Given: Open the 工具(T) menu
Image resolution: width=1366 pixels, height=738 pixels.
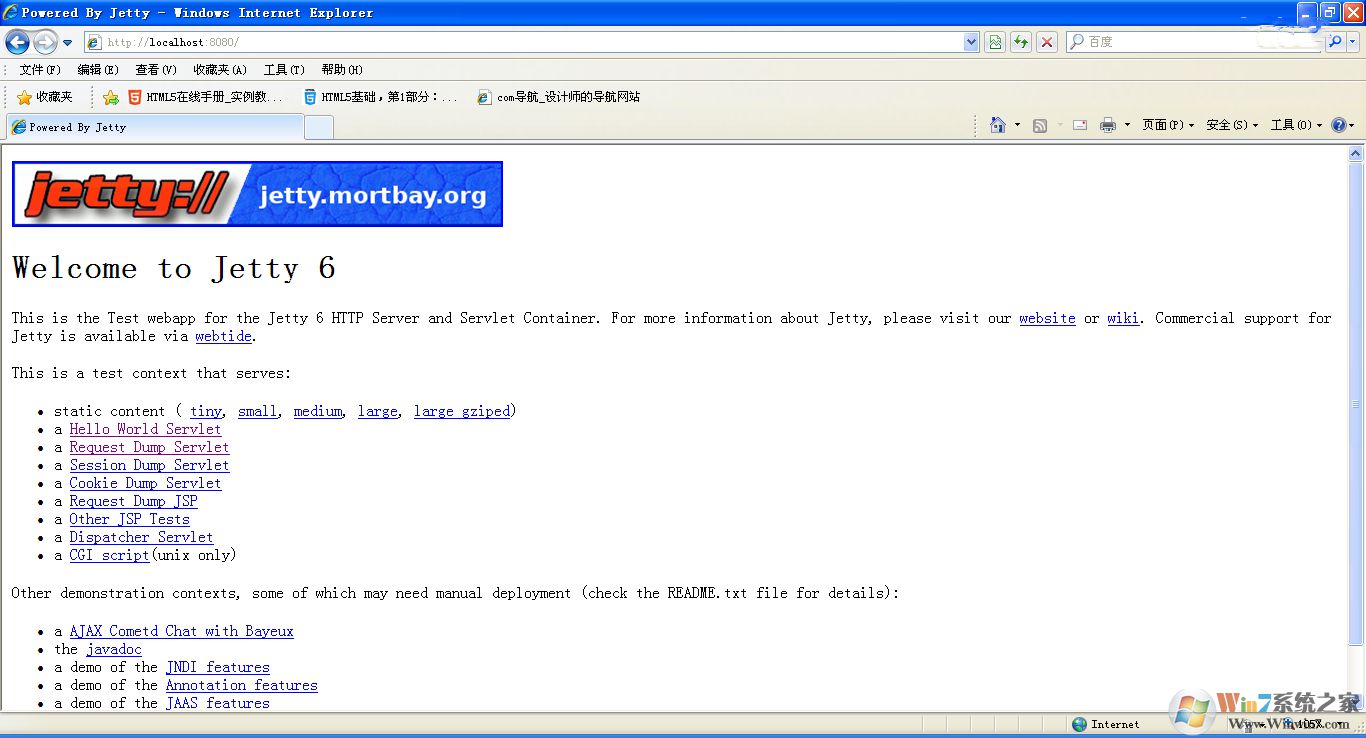Looking at the screenshot, I should point(284,70).
